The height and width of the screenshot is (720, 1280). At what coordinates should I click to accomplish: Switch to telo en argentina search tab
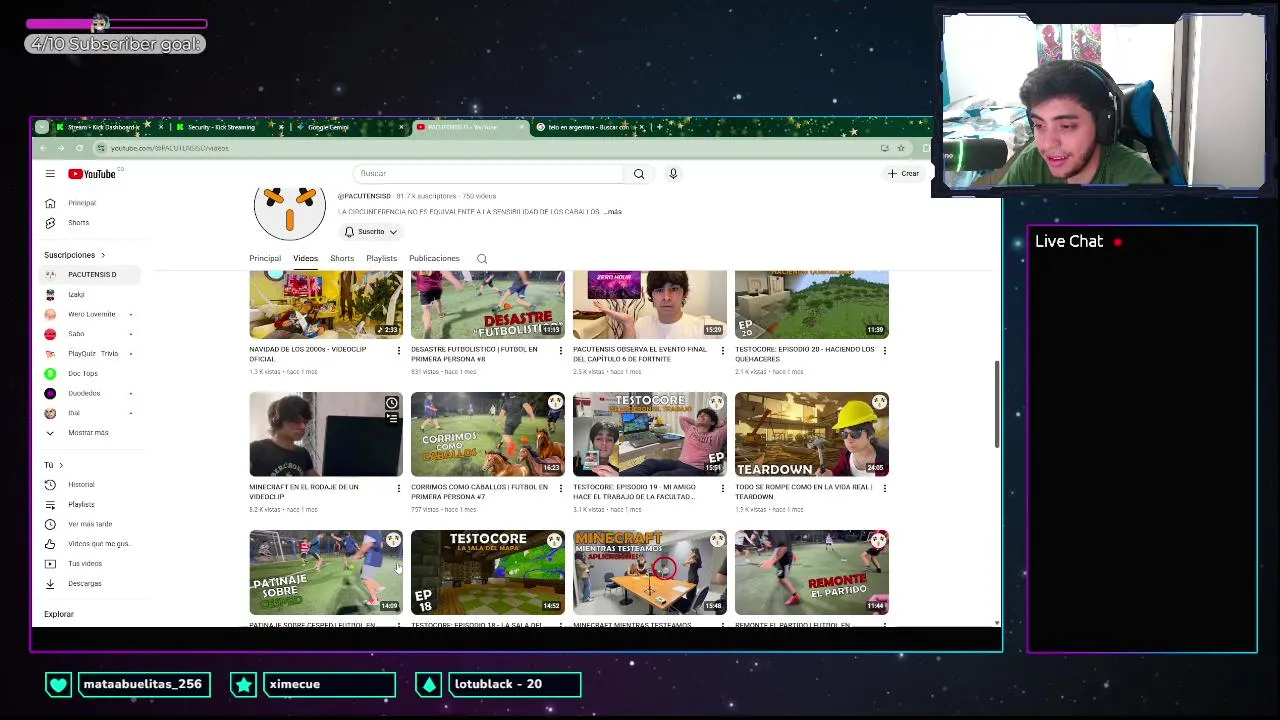pyautogui.click(x=588, y=127)
